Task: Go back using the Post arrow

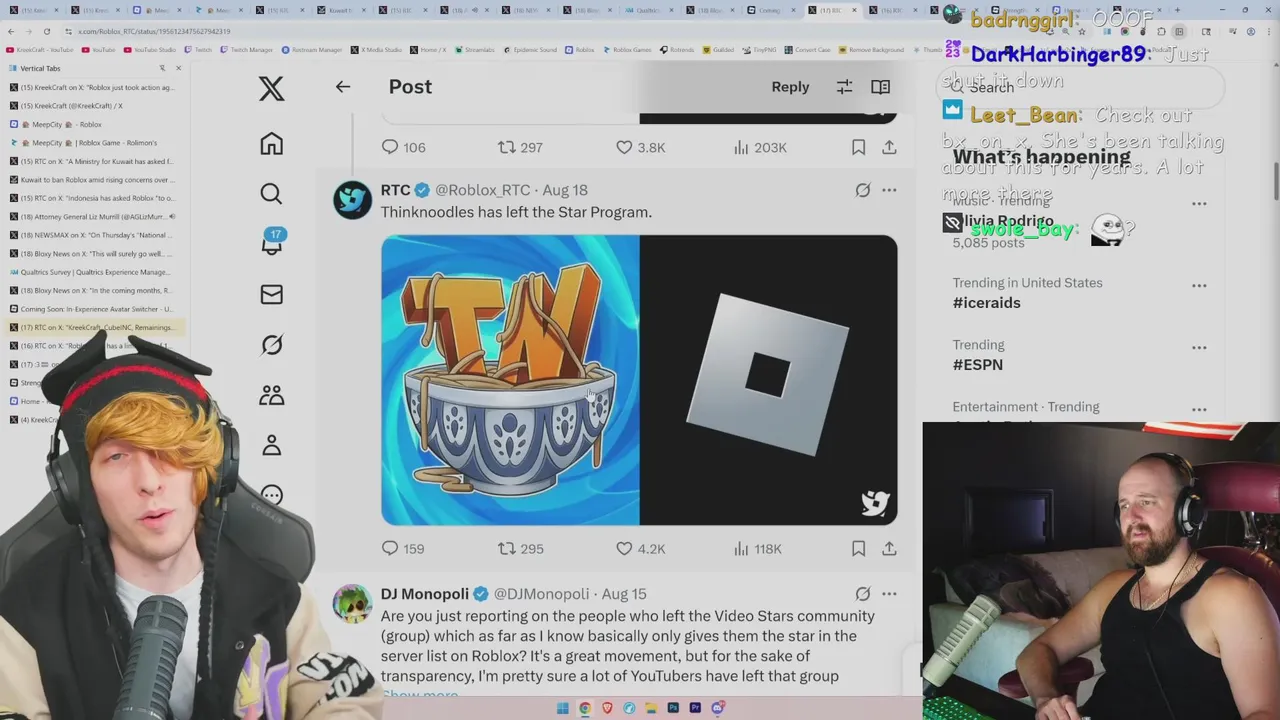Action: (343, 87)
